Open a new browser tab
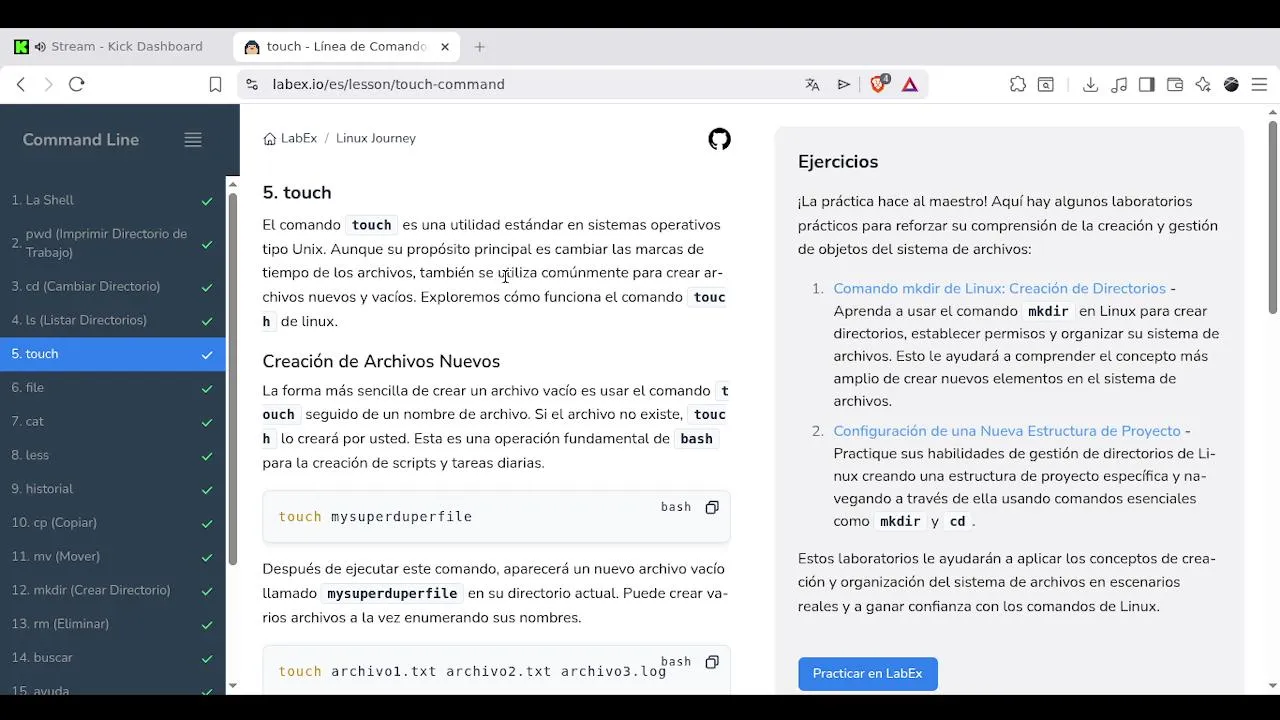The image size is (1280, 720). pyautogui.click(x=480, y=47)
